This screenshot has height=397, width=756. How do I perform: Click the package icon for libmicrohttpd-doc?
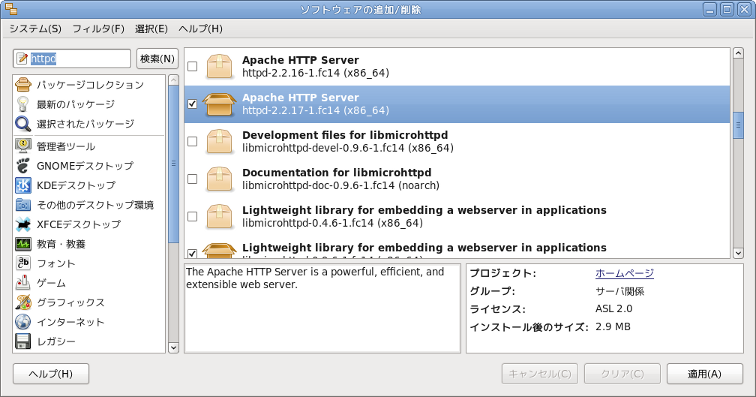[219, 179]
